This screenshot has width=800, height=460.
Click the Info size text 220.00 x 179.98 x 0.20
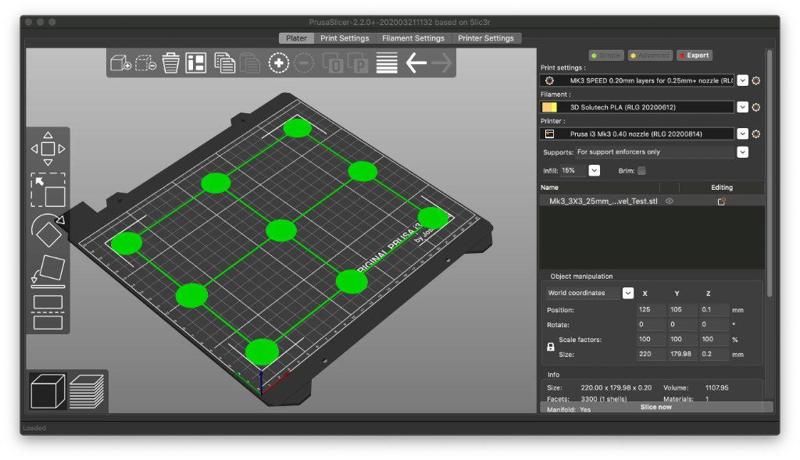coord(616,388)
